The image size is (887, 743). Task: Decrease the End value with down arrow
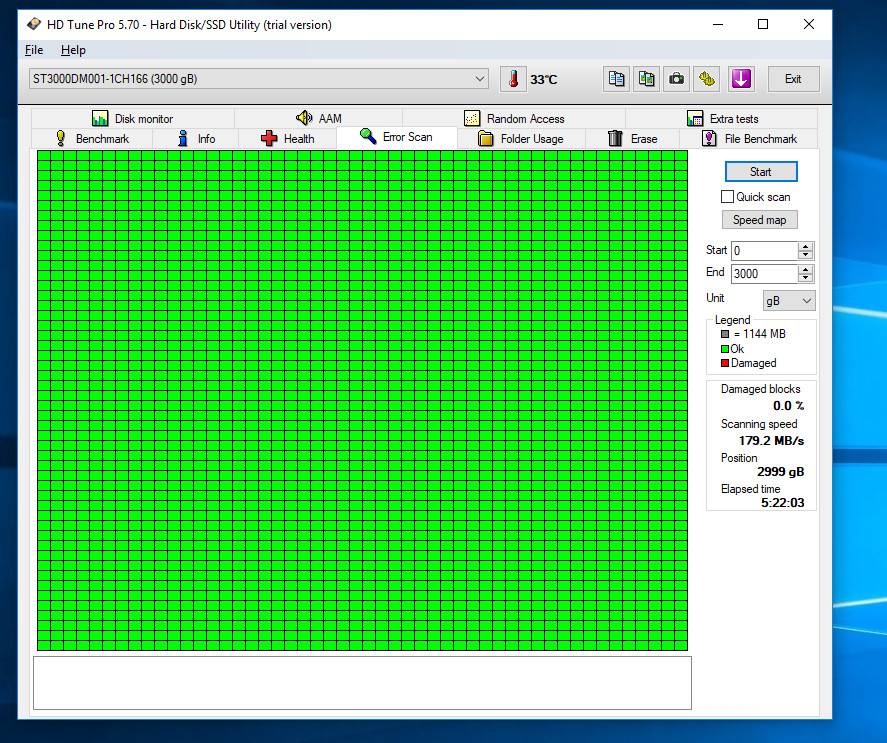click(x=806, y=278)
